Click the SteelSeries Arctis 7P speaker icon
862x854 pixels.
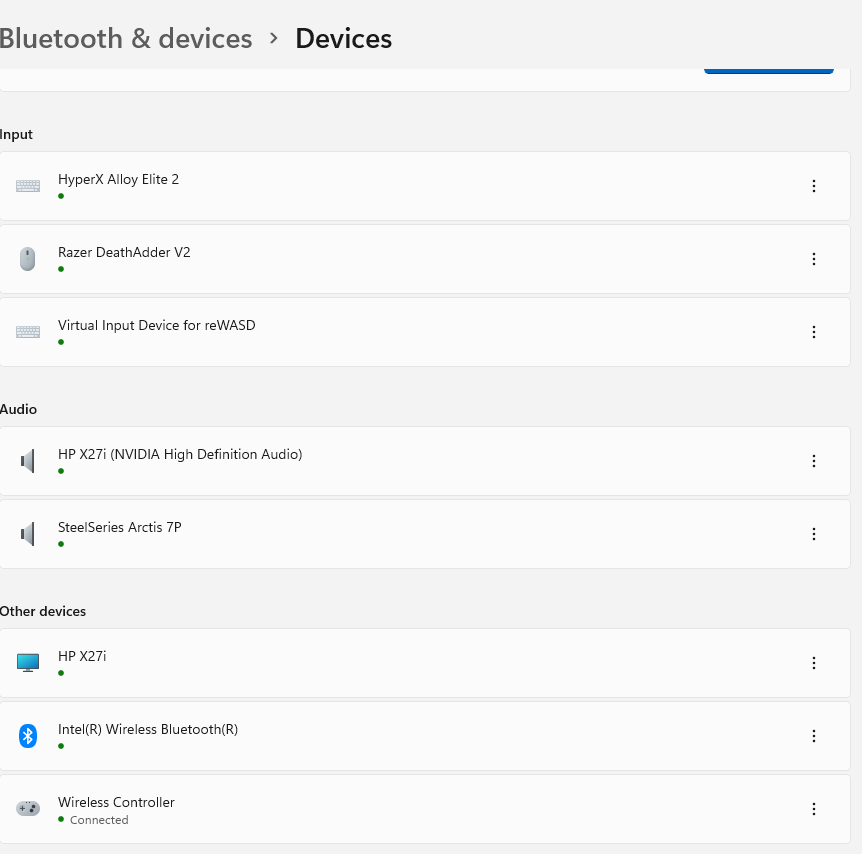pos(28,534)
